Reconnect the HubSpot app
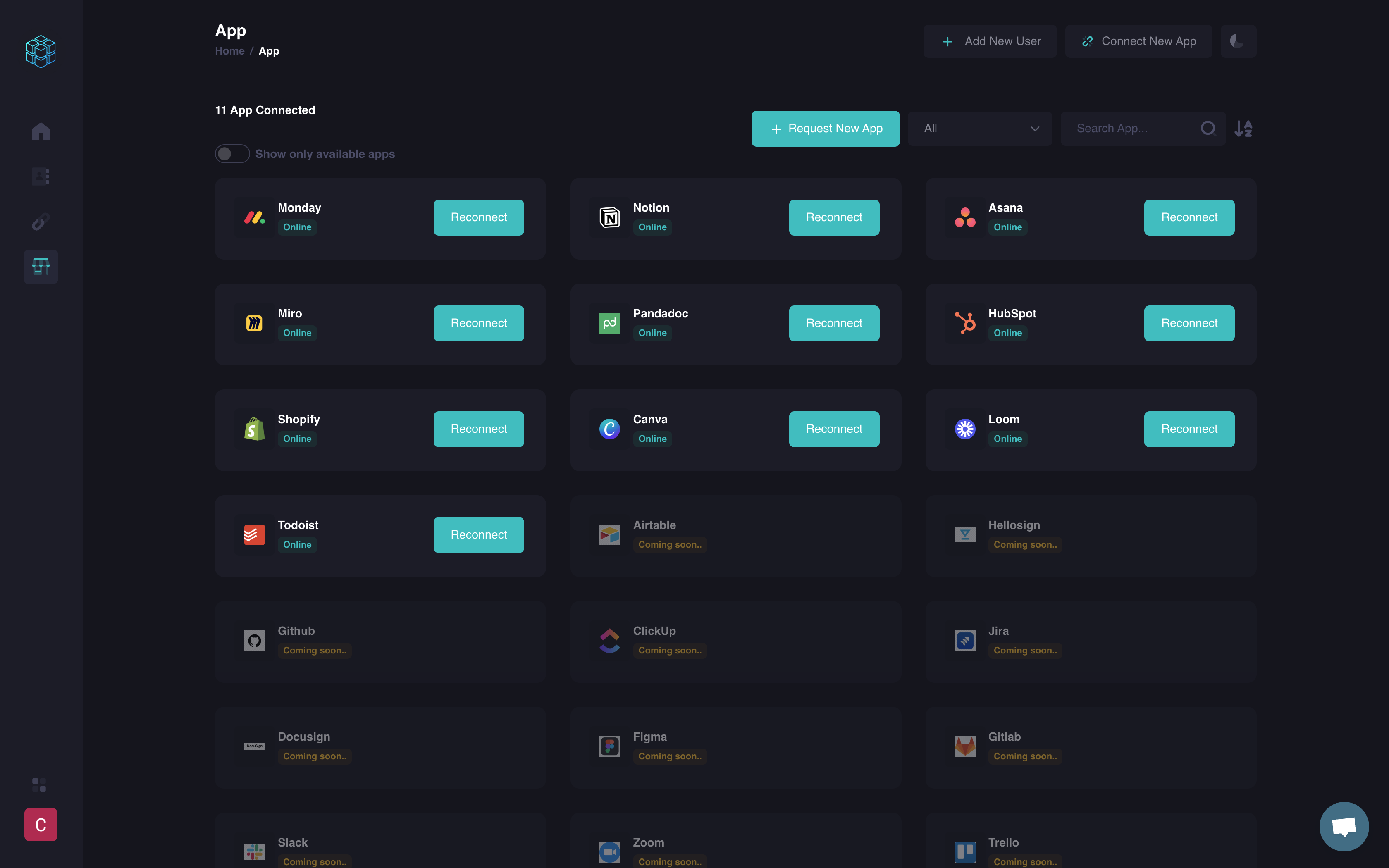The image size is (1389, 868). [1189, 323]
